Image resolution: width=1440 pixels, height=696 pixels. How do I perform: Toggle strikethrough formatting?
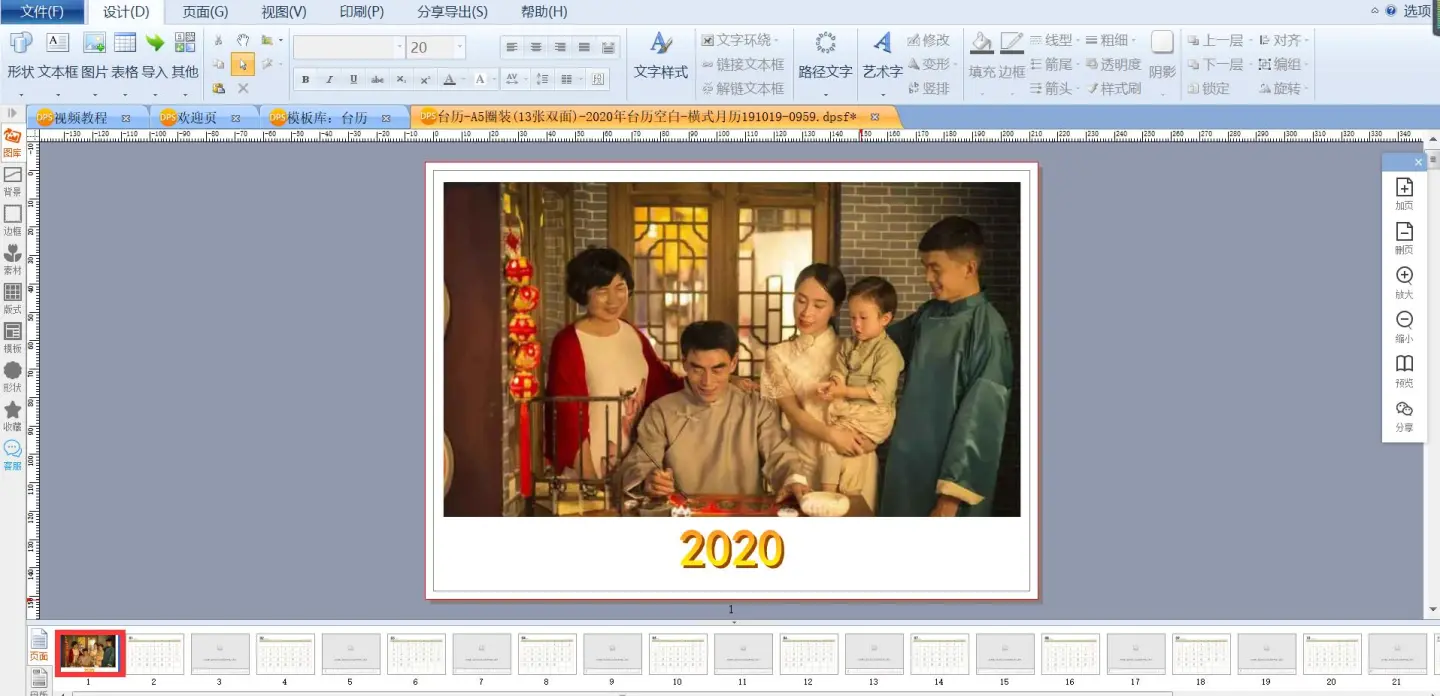pos(377,79)
